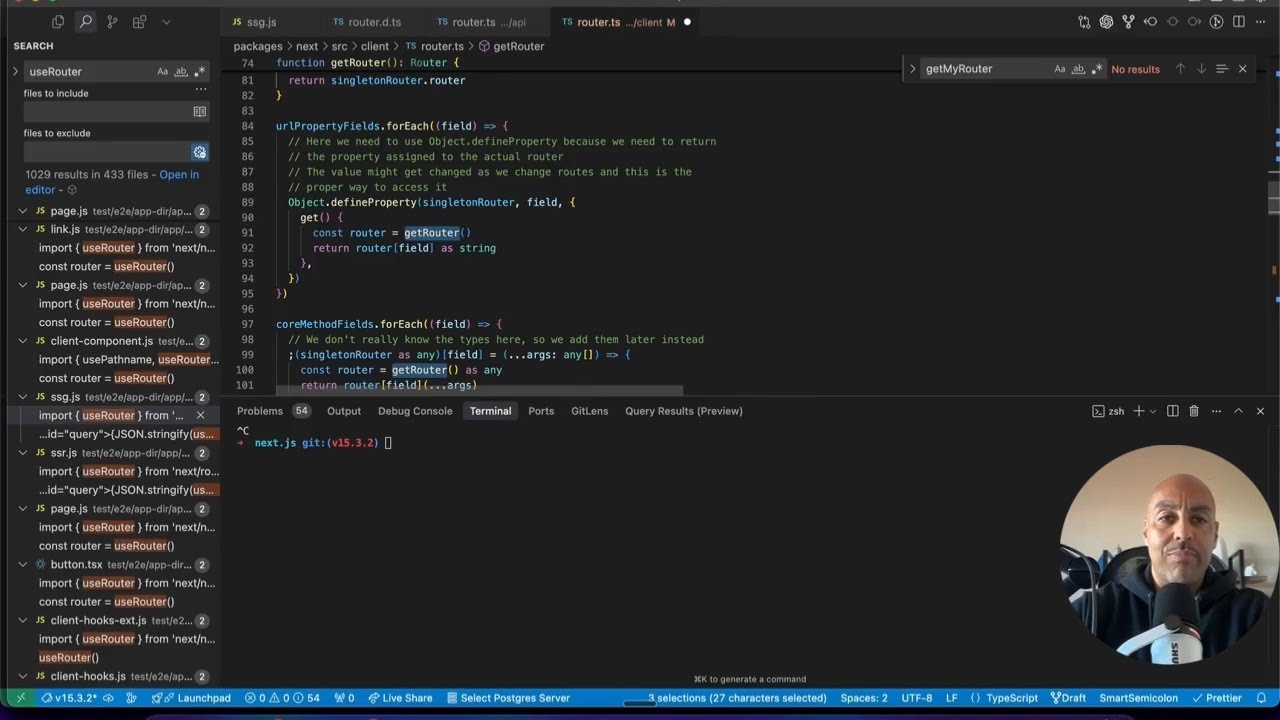Toggle Search Only in Open Editors
This screenshot has width=1280, height=720.
200,112
